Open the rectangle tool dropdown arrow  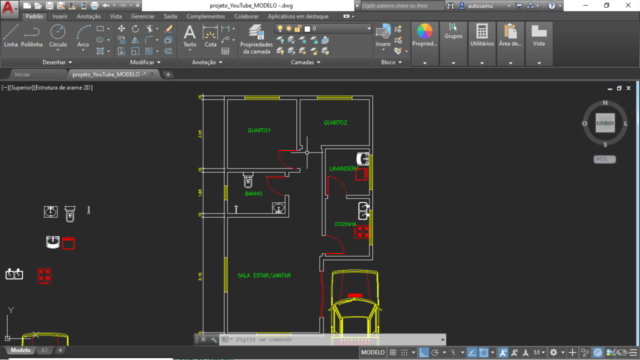[108, 29]
